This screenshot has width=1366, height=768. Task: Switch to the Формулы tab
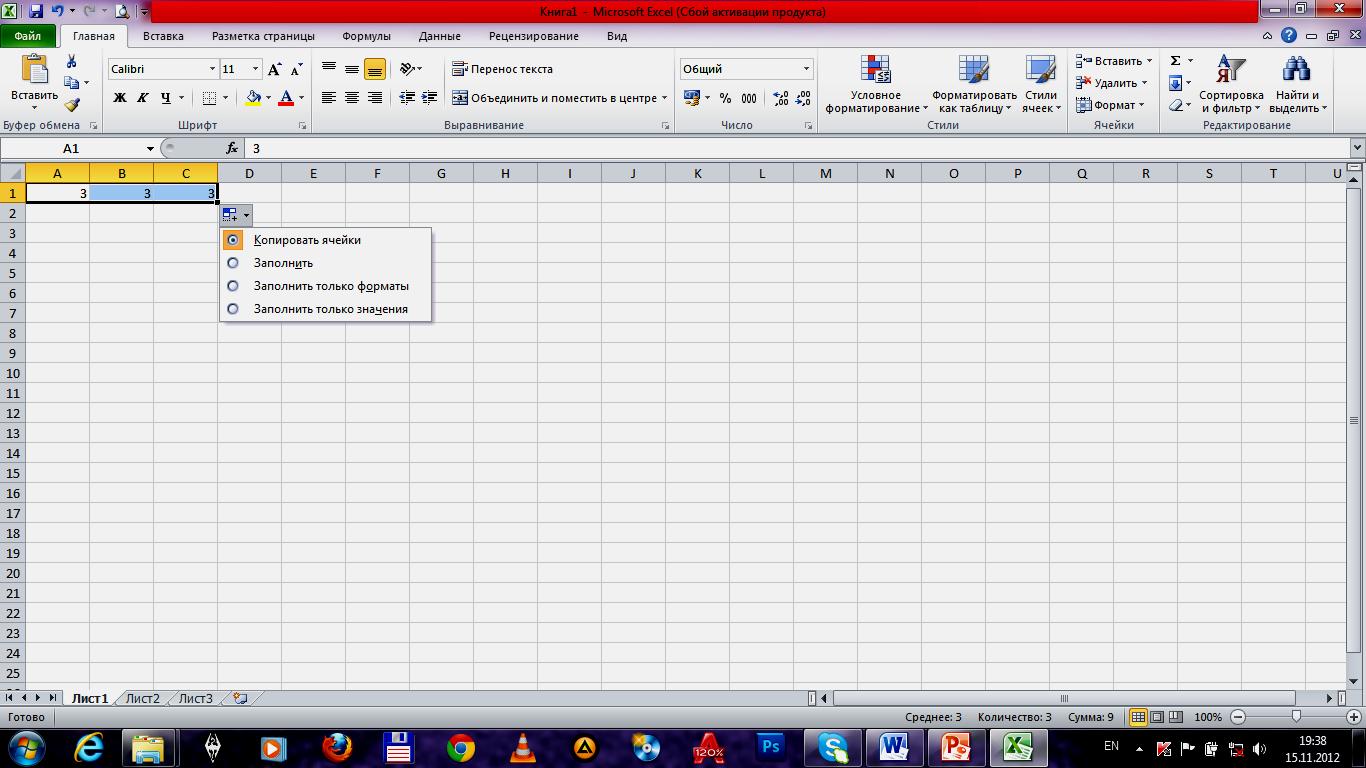pyautogui.click(x=366, y=36)
